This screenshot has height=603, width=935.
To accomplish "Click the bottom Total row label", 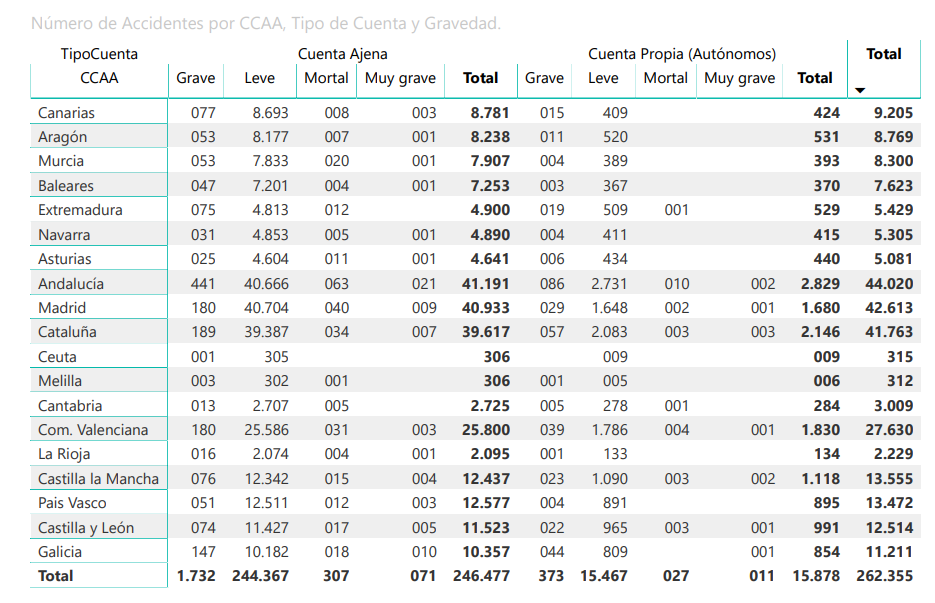I will (55, 576).
